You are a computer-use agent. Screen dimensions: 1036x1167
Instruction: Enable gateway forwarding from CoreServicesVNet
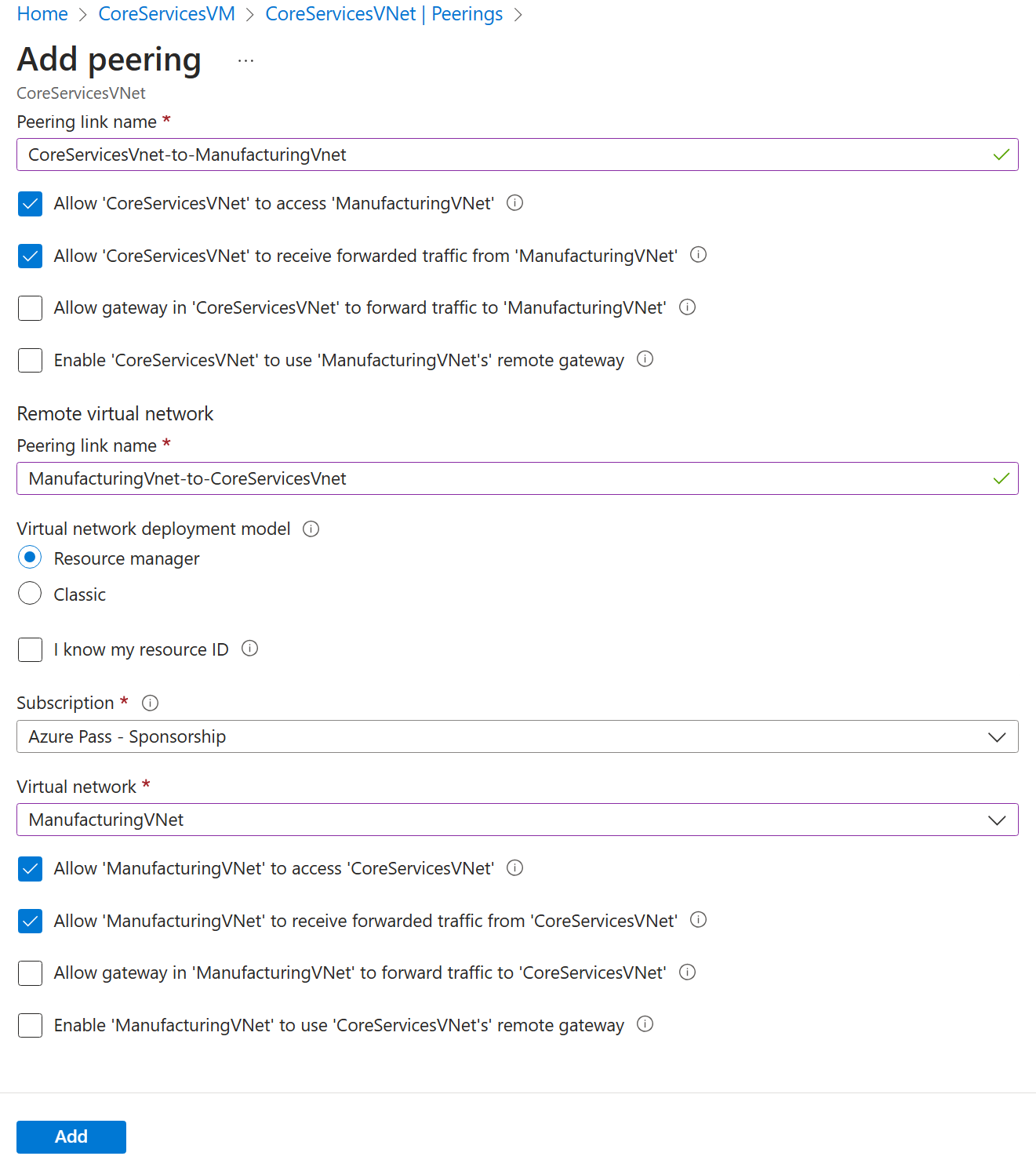click(x=30, y=308)
